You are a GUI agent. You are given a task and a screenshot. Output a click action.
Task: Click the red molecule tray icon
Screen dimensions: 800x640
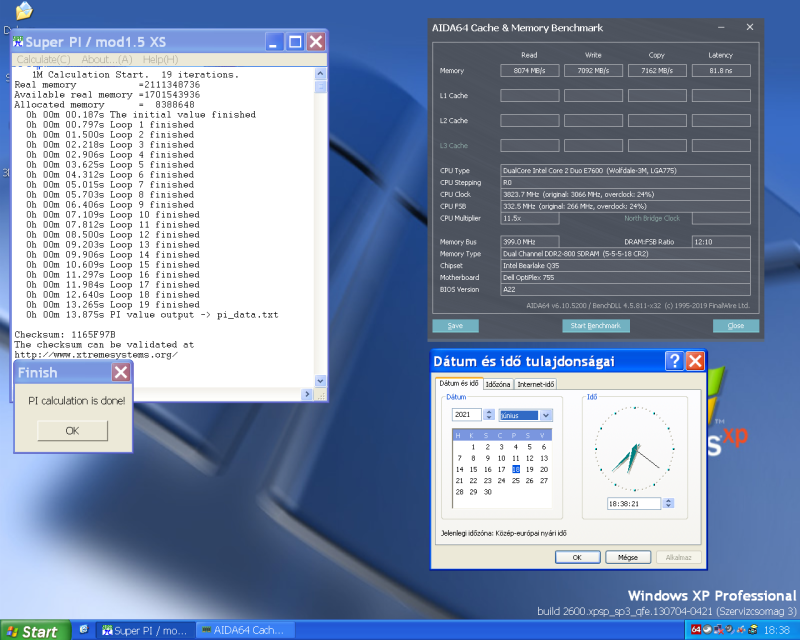point(741,629)
